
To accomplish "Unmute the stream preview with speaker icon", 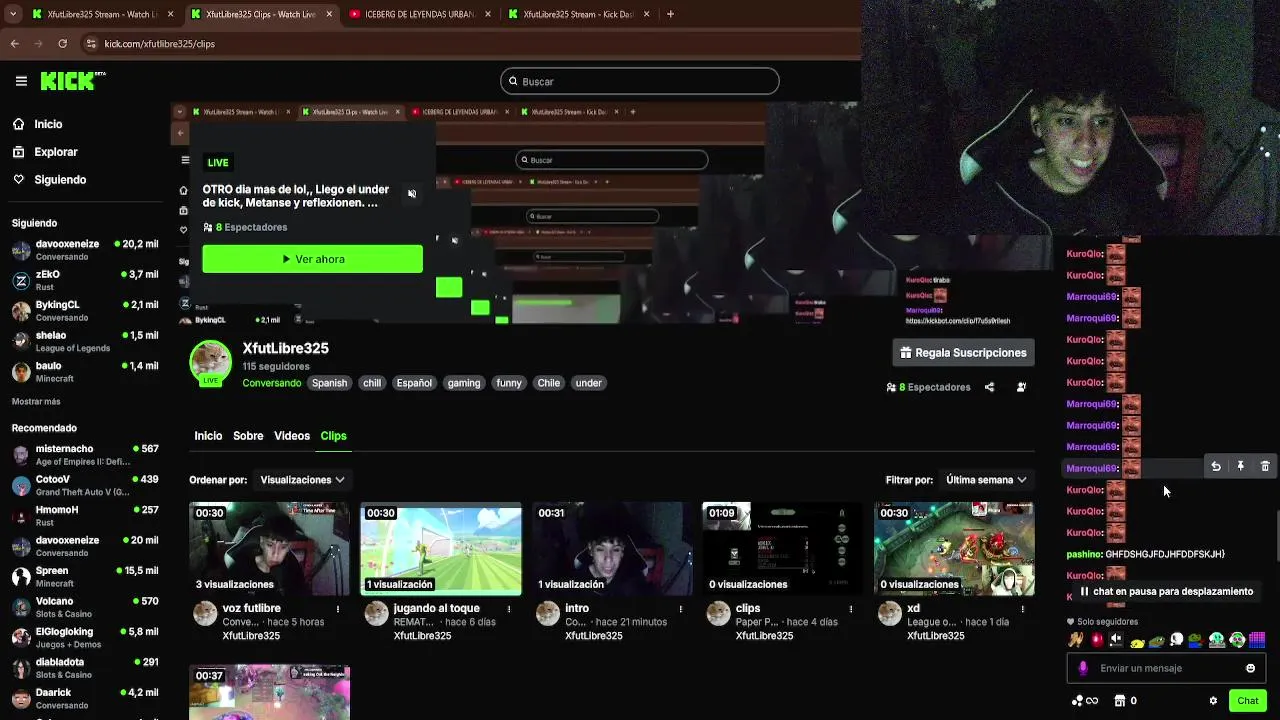I will pos(412,194).
